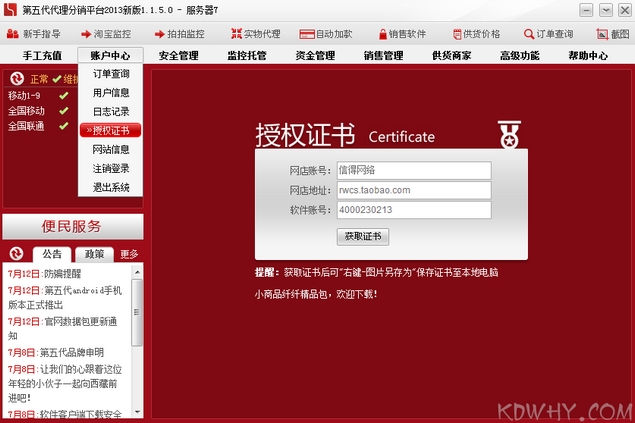
Task: Click the announcement list scrollbar down arrow
Action: tap(138, 414)
